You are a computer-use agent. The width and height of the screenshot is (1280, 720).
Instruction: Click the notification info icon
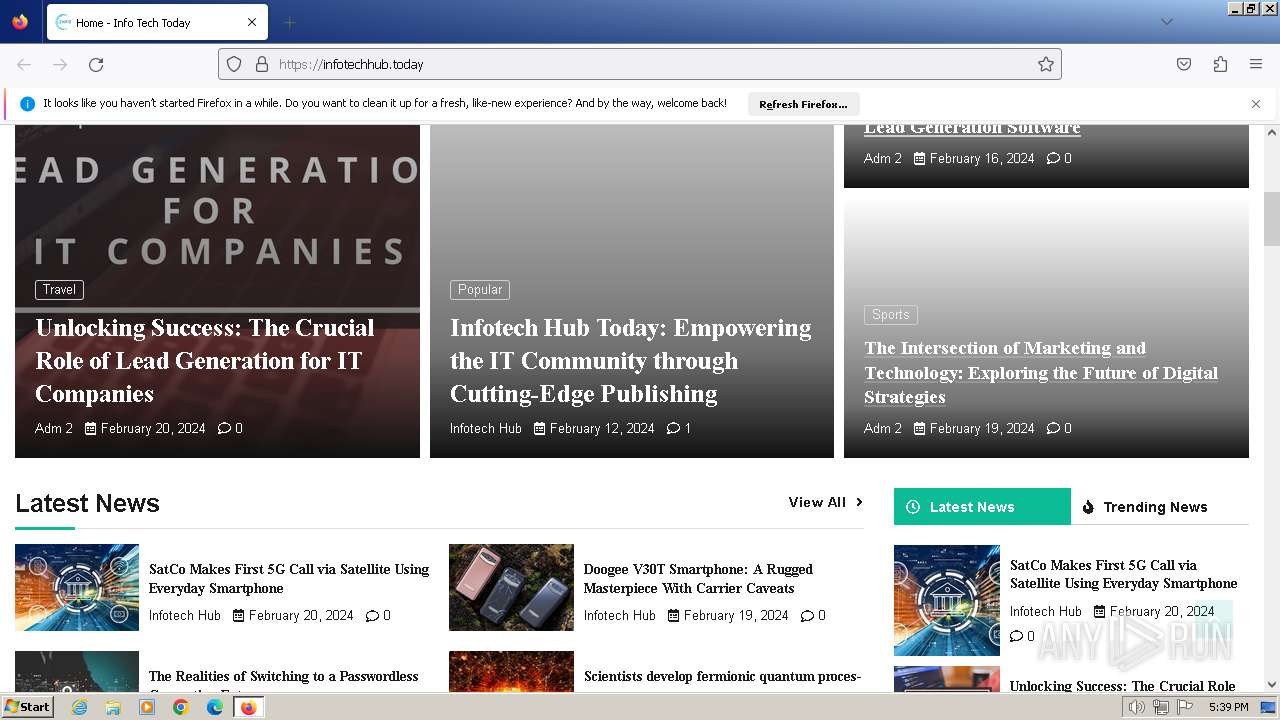tap(27, 104)
